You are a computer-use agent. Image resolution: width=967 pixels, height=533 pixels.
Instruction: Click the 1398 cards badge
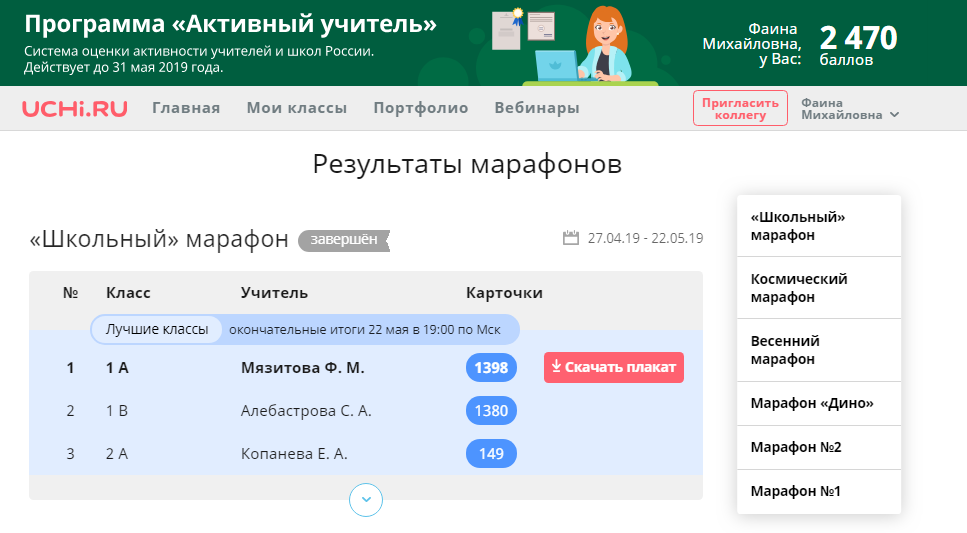[x=491, y=368]
